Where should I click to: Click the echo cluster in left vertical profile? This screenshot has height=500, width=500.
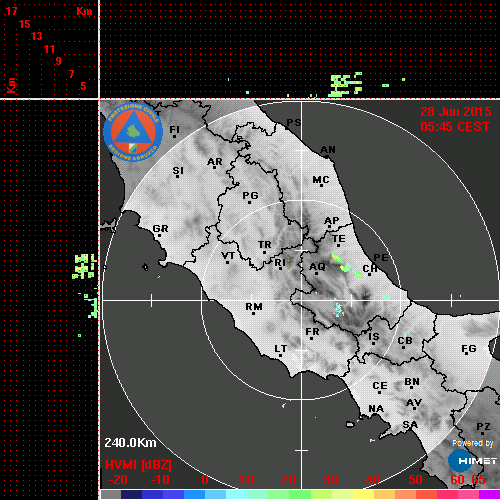[85, 266]
